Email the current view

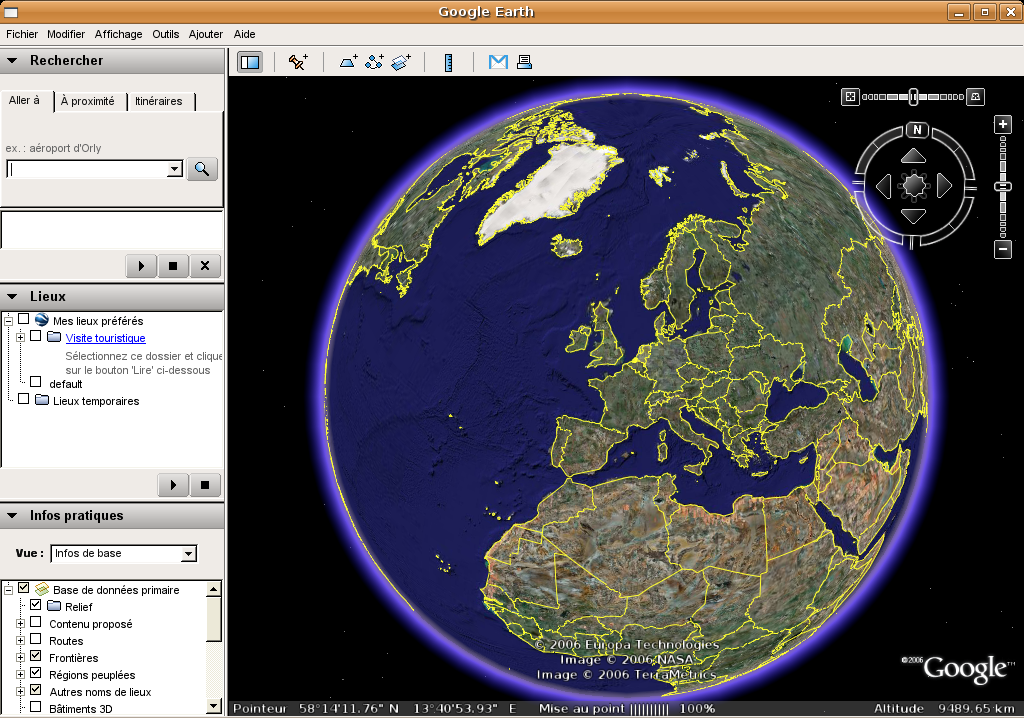coord(498,62)
